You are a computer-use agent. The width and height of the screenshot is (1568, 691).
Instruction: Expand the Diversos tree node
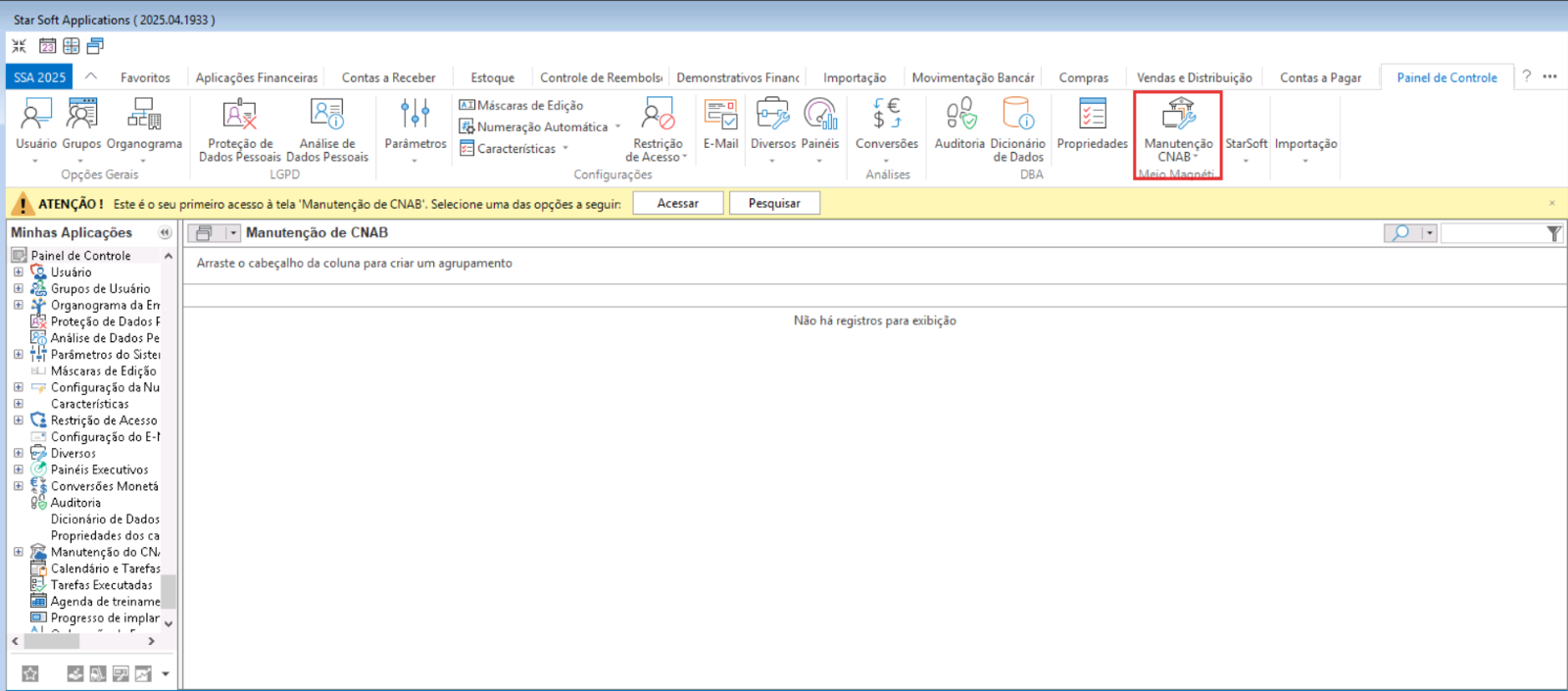pyautogui.click(x=18, y=453)
